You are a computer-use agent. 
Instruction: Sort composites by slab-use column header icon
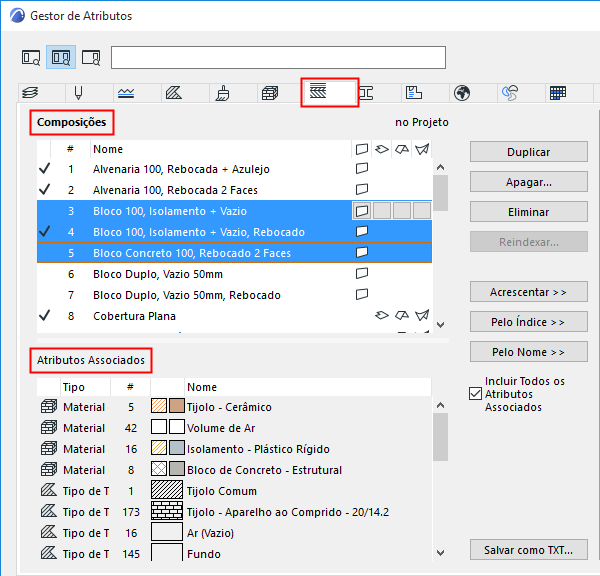pos(382,149)
